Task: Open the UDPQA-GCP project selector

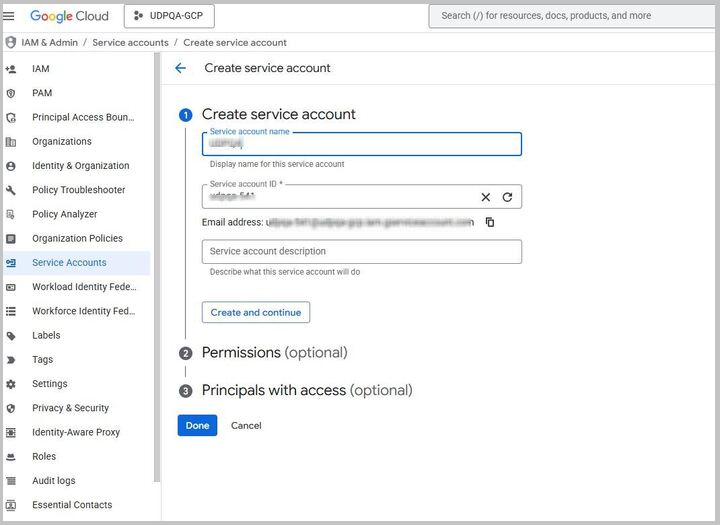Action: coord(169,16)
